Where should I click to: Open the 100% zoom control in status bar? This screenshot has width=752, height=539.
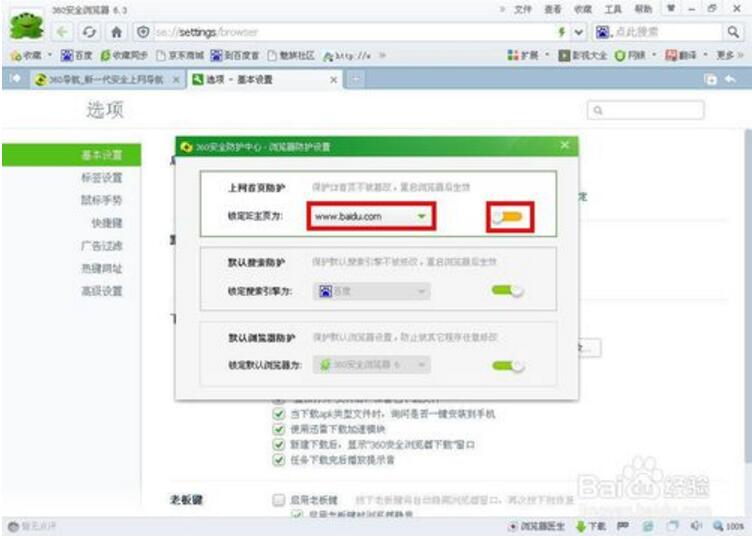point(728,526)
